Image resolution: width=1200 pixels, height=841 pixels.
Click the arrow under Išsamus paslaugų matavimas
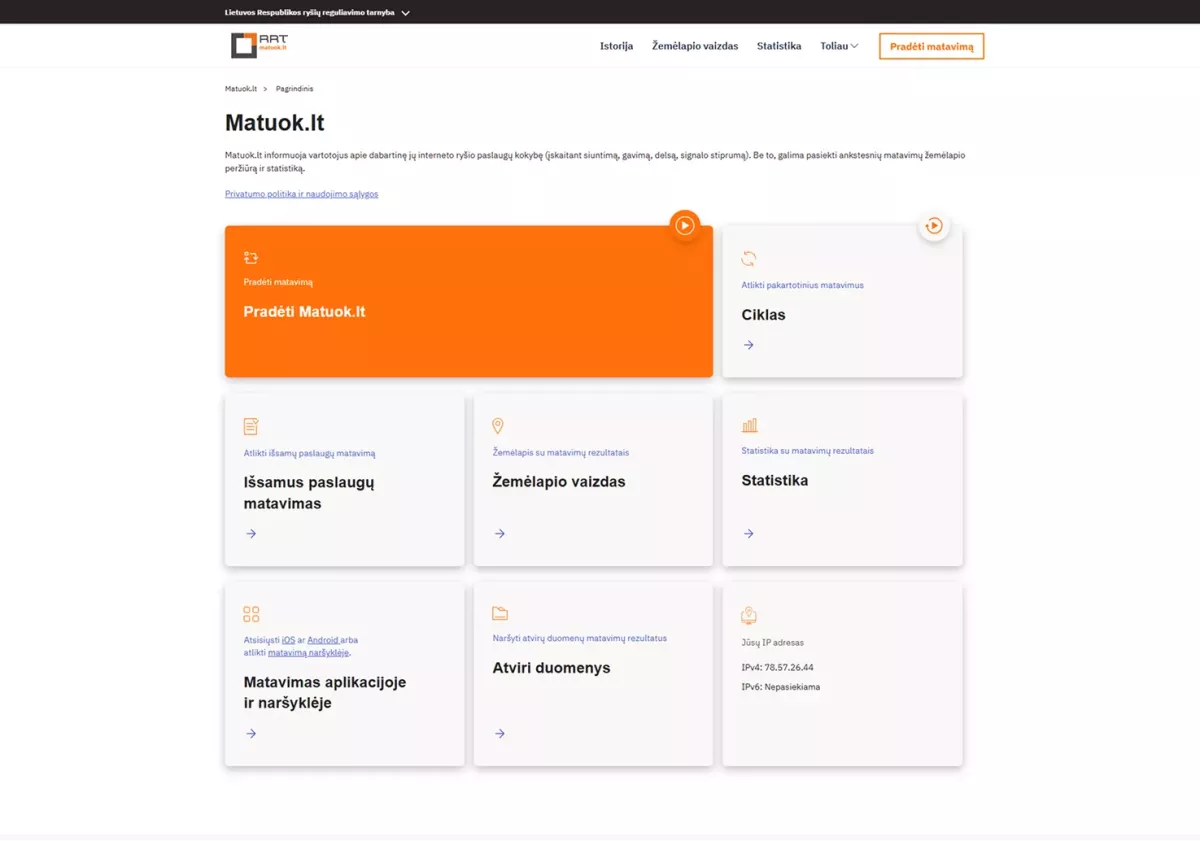(251, 534)
